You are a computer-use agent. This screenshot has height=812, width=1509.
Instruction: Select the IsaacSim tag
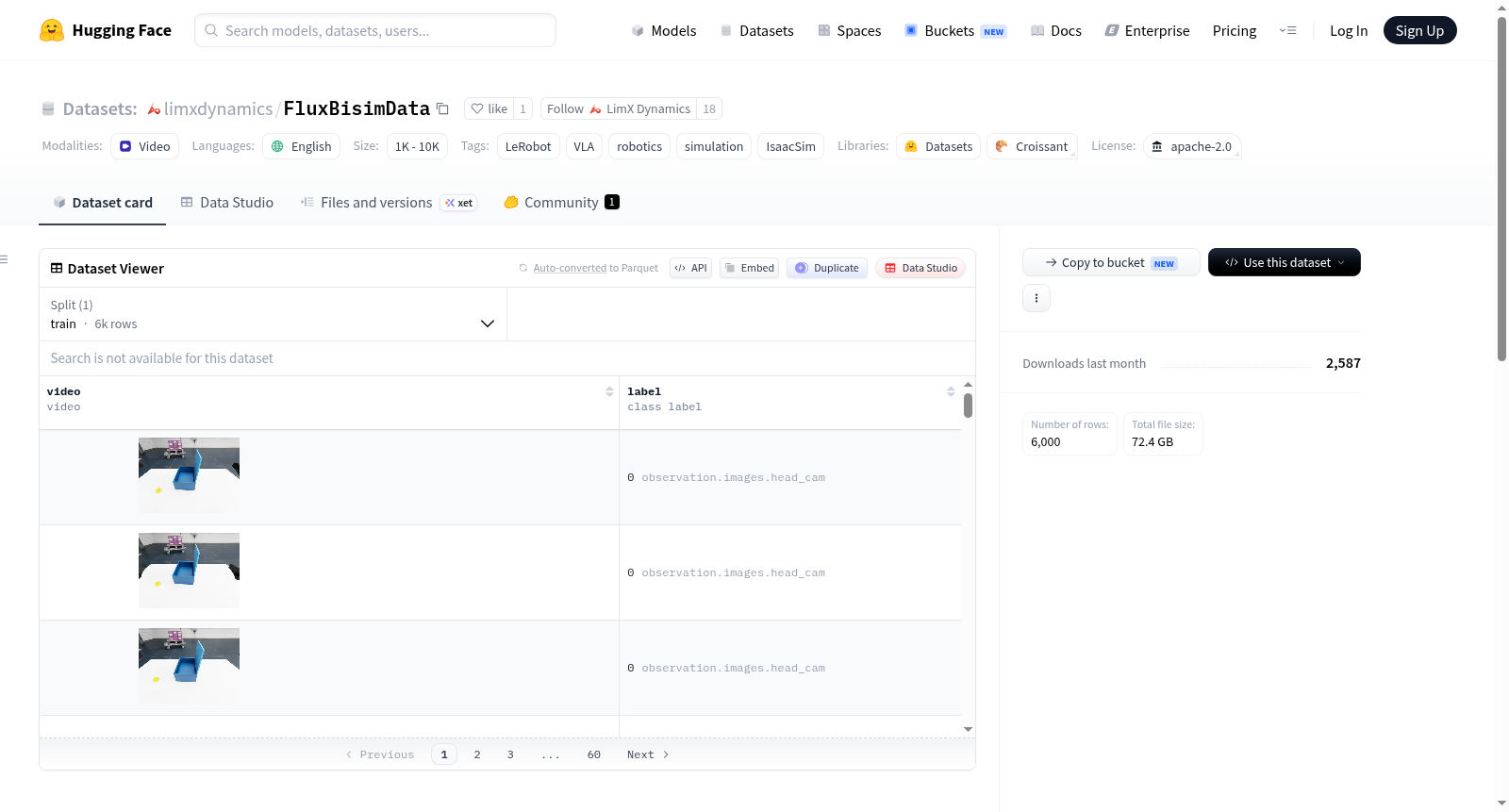pyautogui.click(x=790, y=146)
